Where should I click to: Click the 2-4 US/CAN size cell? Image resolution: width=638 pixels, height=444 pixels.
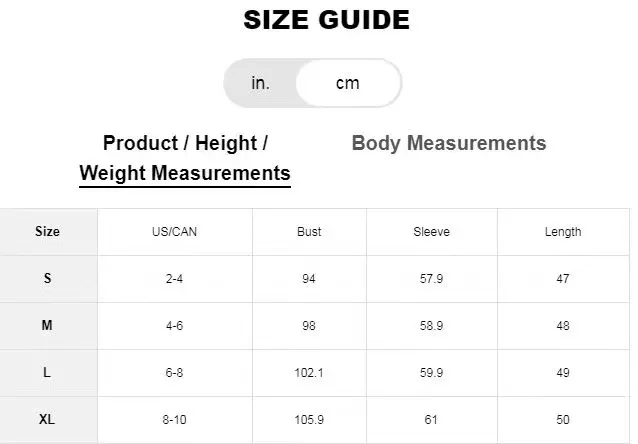point(174,279)
